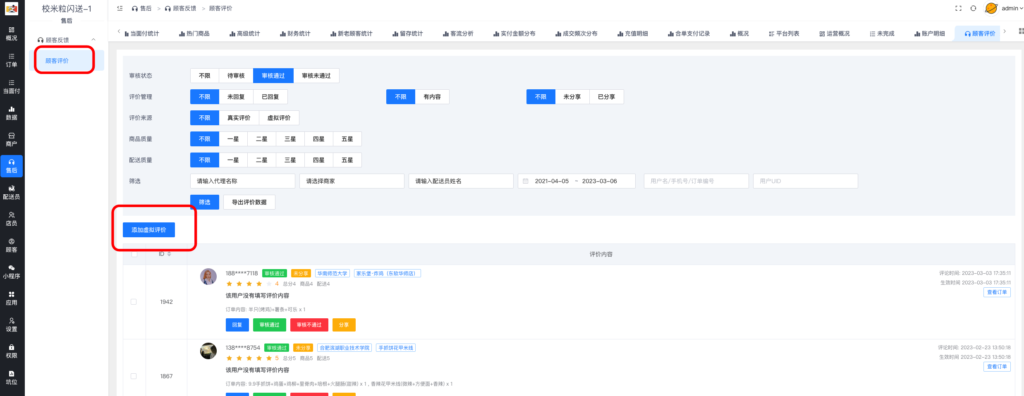Open the 请选择商家 merchant dropdown
Screen dimensions: 1024x396
351,181
